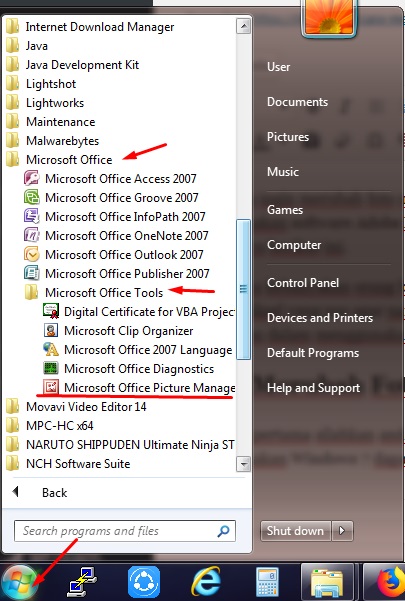Open Microsoft Clip Organizer icon

click(51, 331)
